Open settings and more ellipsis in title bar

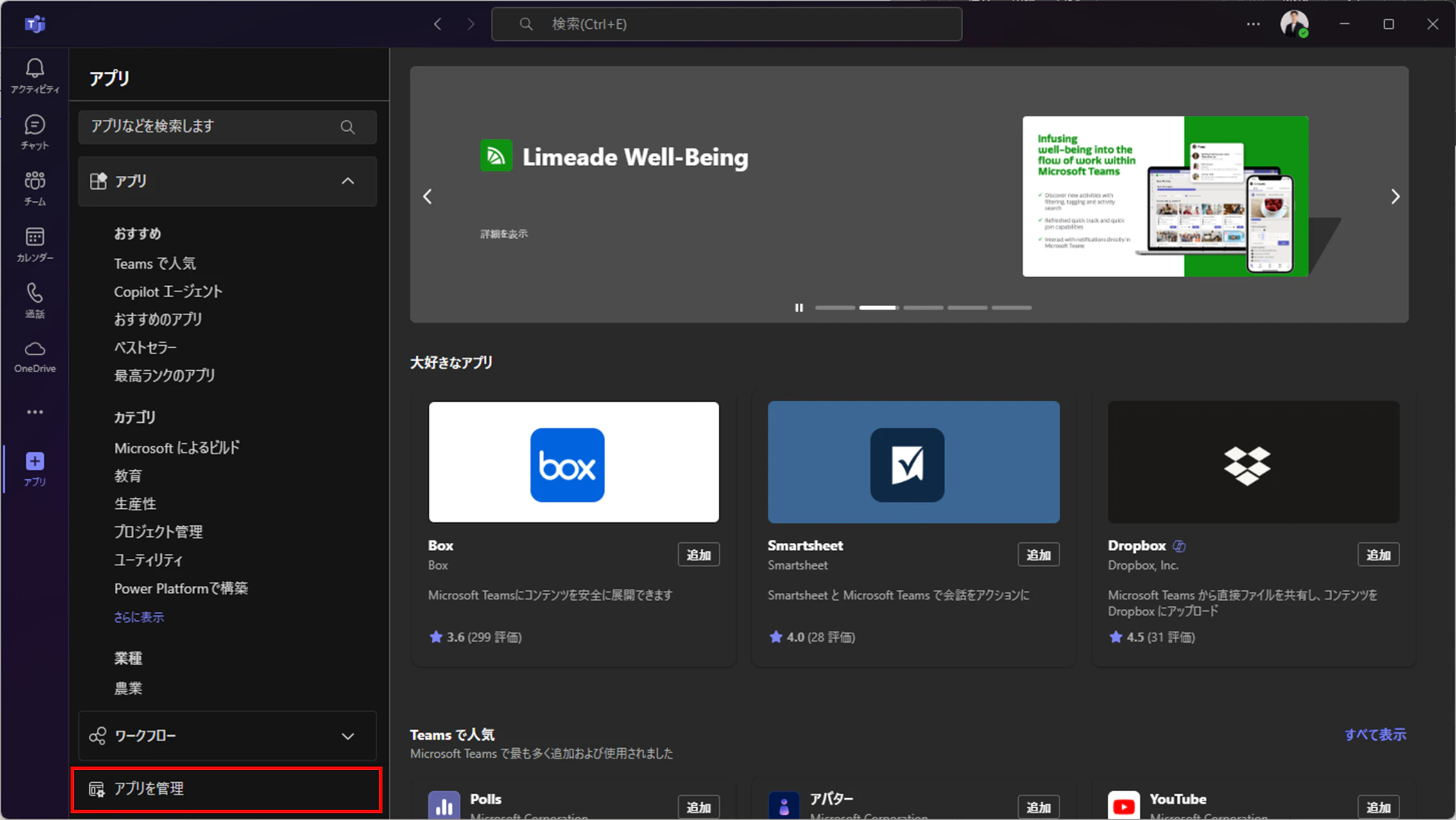point(1253,24)
